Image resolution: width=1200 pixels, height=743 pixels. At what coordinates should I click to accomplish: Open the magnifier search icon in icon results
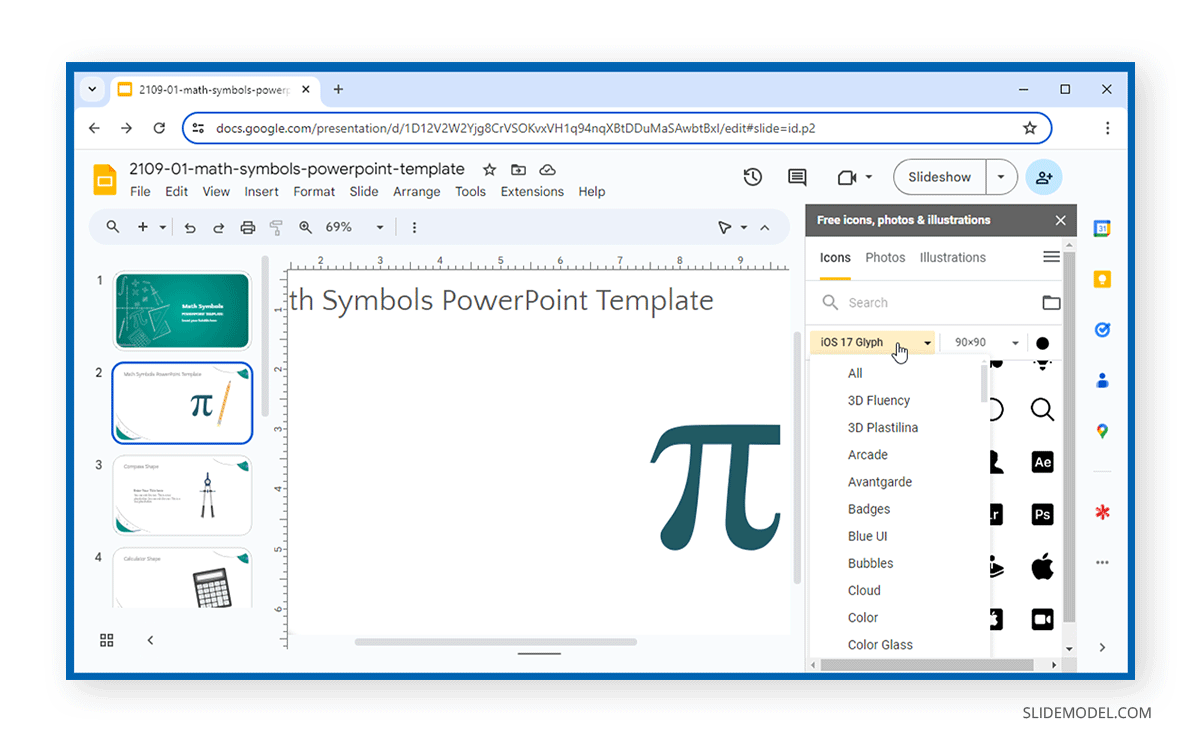pos(1042,409)
